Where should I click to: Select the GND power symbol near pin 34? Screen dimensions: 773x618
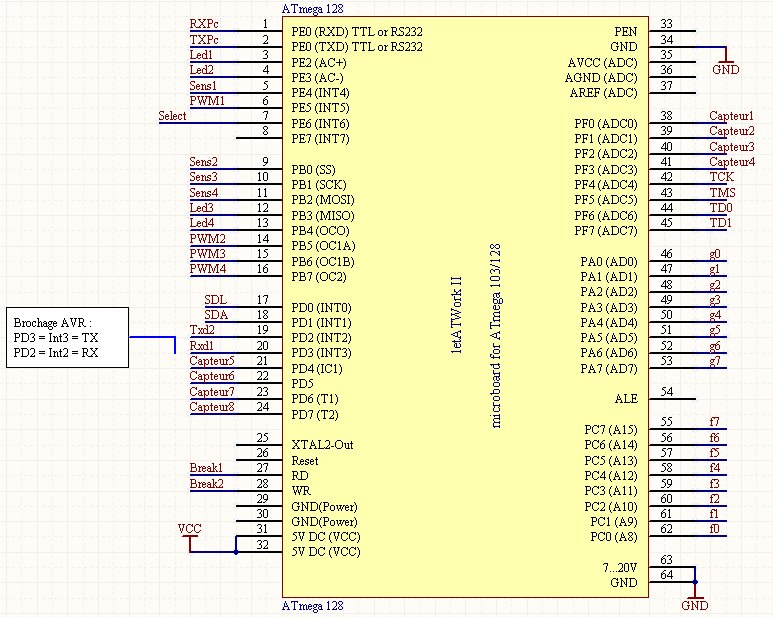tap(726, 63)
